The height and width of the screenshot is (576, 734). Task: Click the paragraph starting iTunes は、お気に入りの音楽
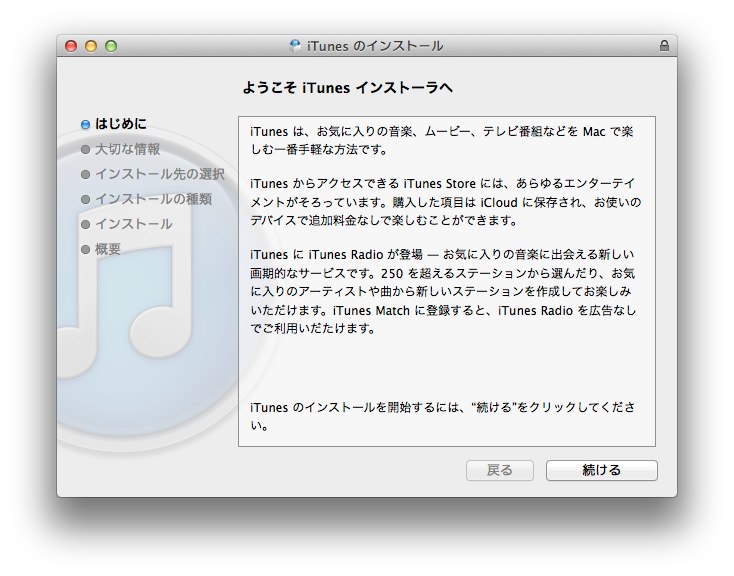point(442,140)
